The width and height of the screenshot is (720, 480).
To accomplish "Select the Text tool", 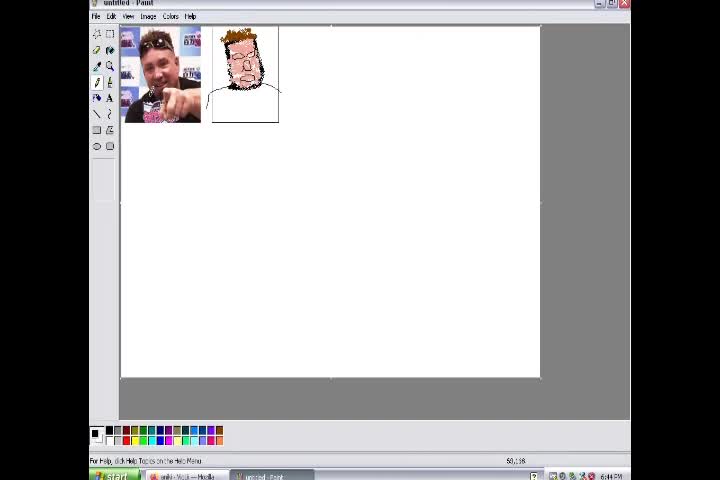I will pos(110,98).
